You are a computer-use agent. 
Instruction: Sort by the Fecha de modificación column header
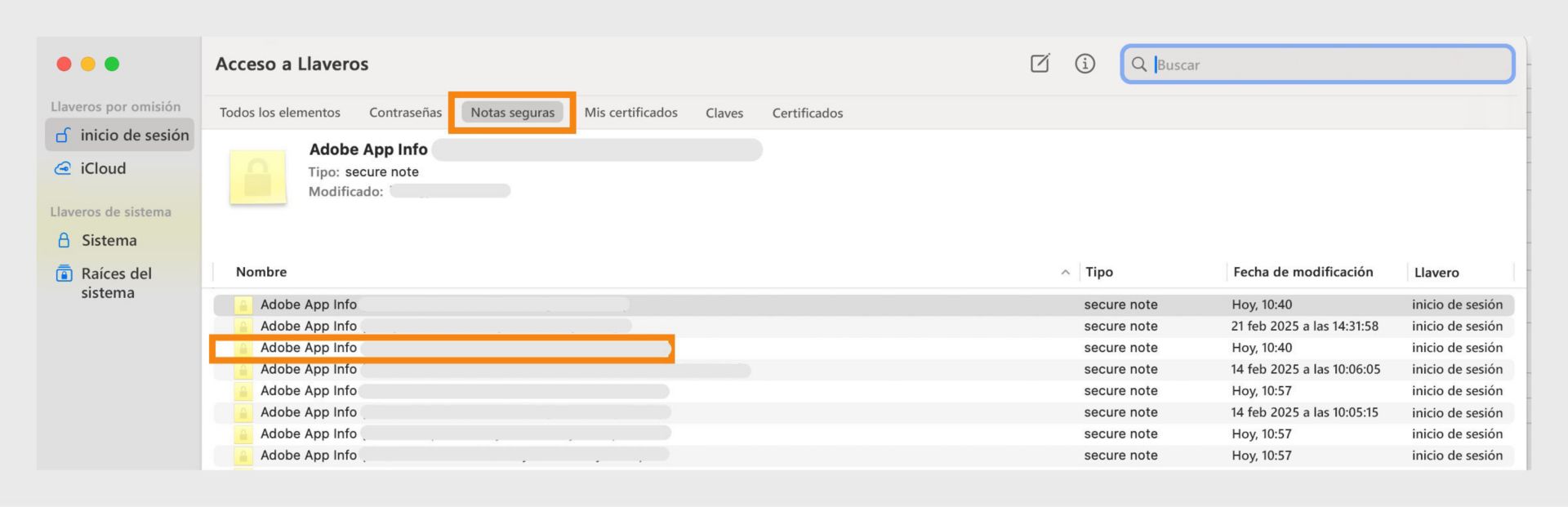tap(1303, 272)
